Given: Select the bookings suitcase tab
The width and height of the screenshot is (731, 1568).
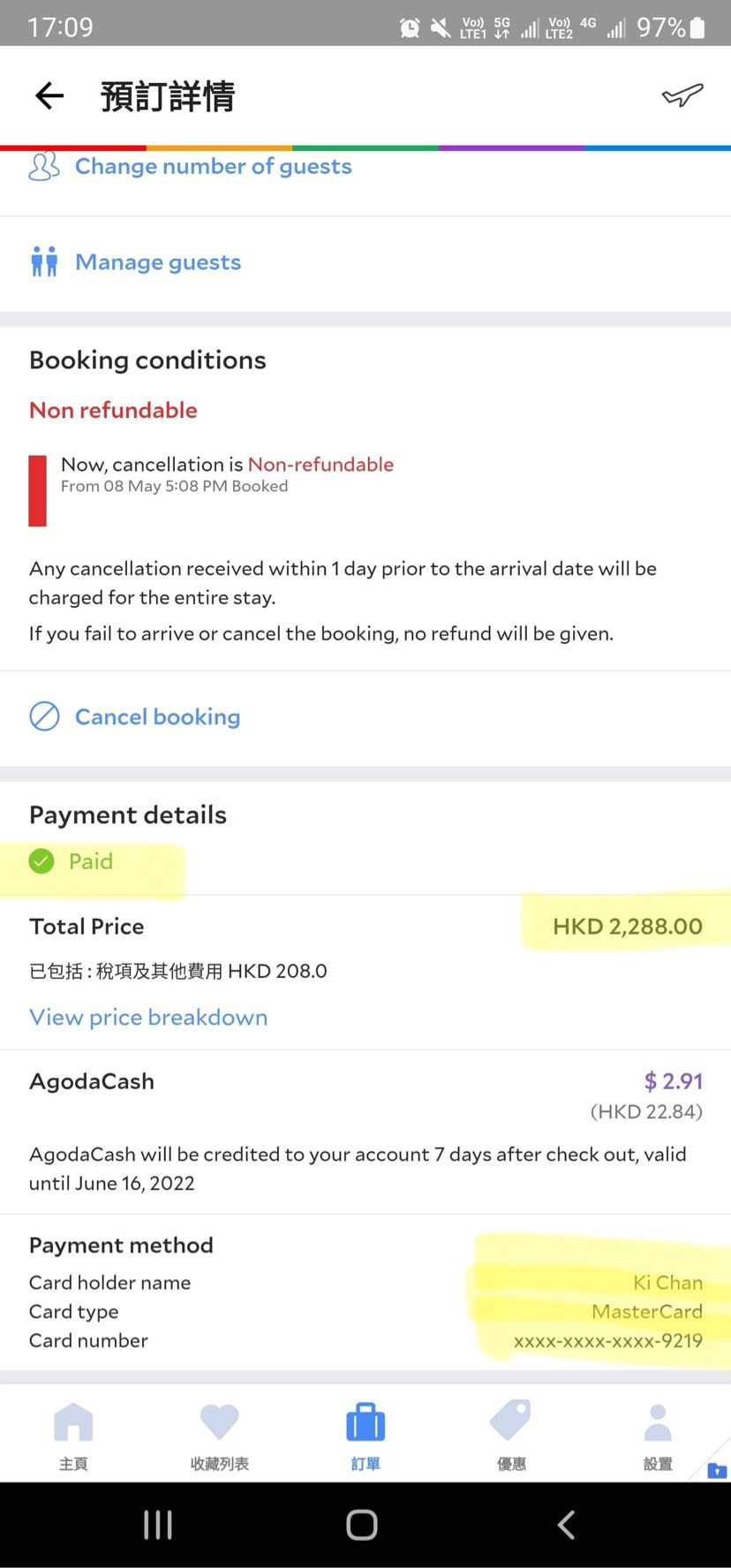Looking at the screenshot, I should (365, 1435).
